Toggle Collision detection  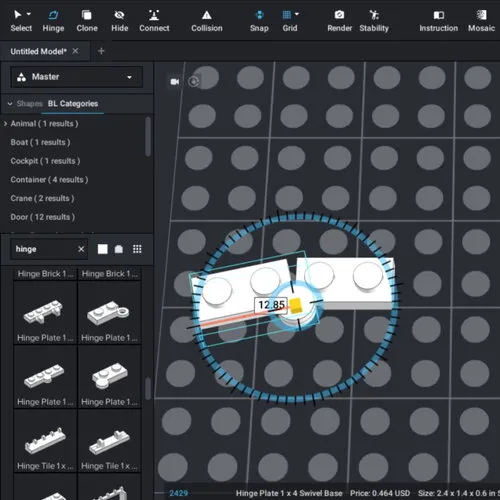tap(207, 21)
